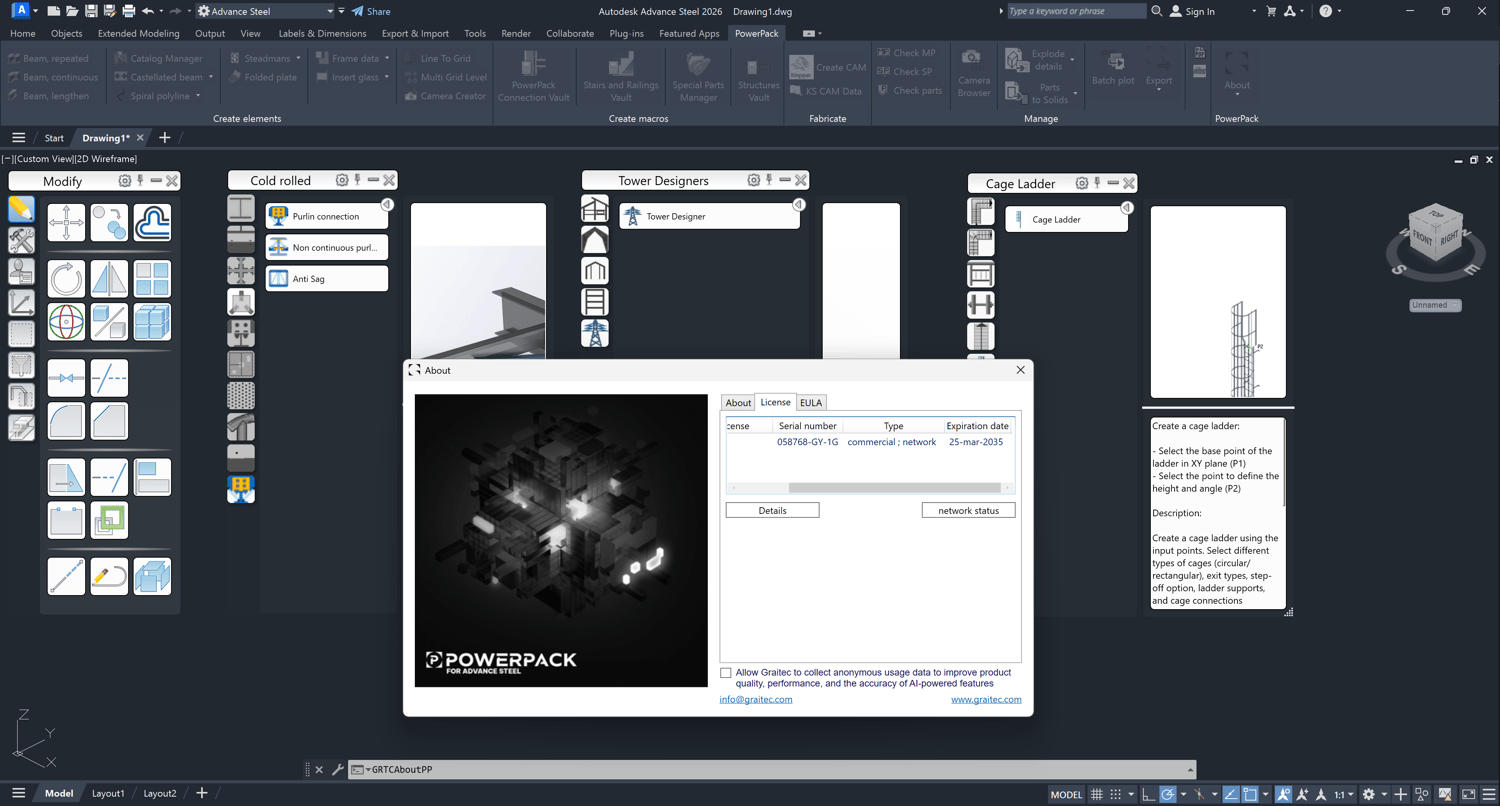Open Cage Ladder palette settings gear

pyautogui.click(x=1082, y=183)
